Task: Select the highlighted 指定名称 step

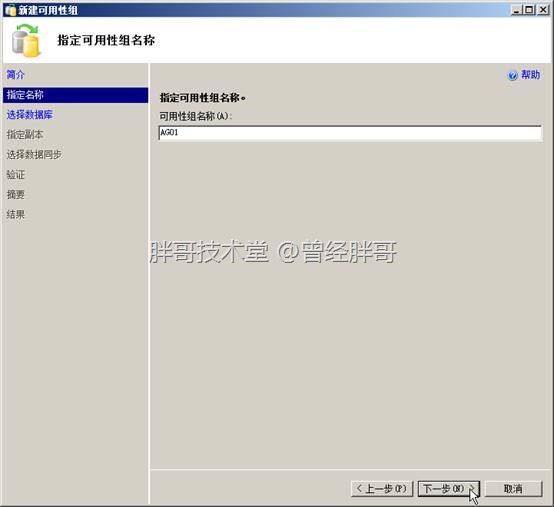Action: click(x=75, y=95)
